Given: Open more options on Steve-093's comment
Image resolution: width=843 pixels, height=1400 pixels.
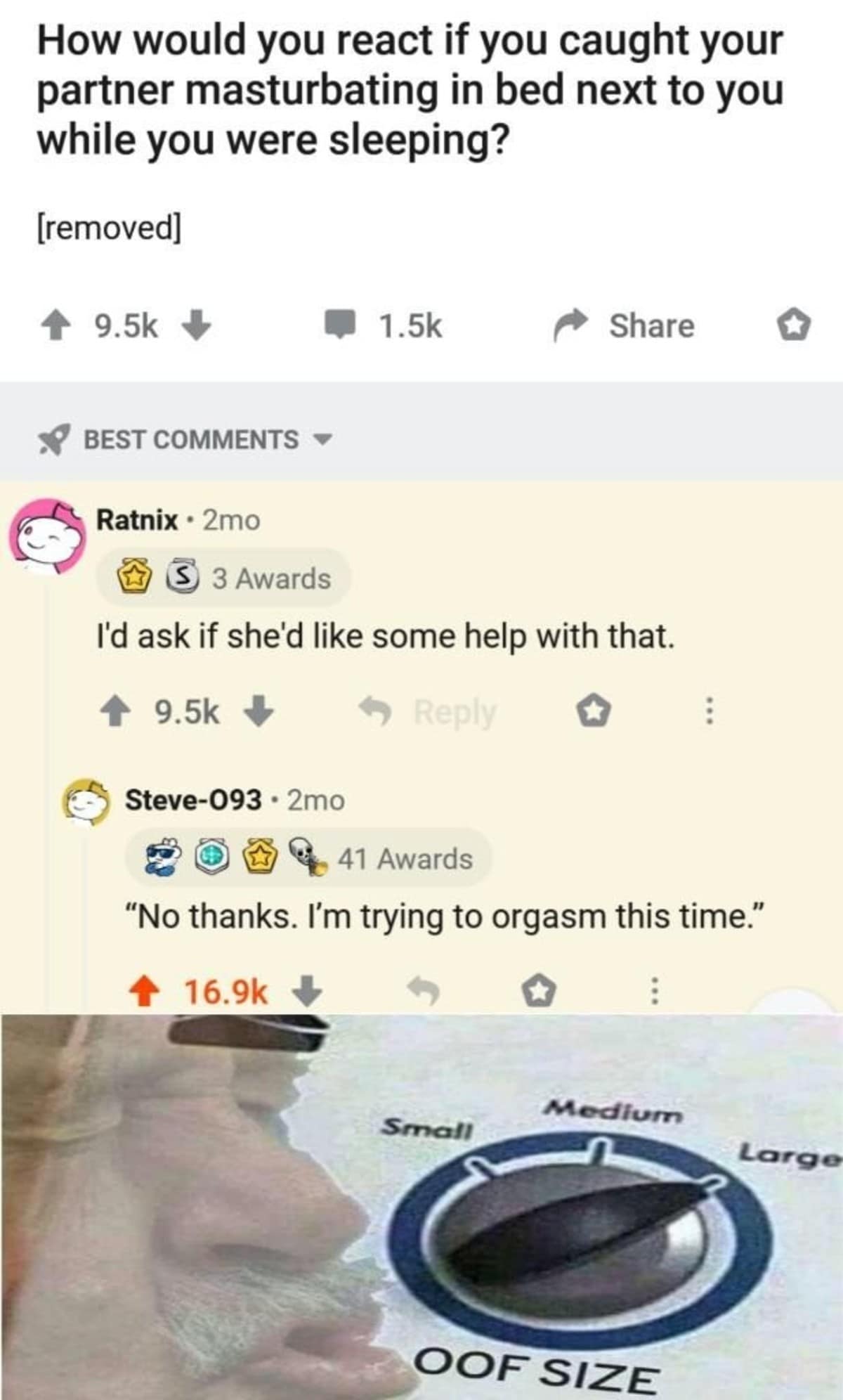Looking at the screenshot, I should 654,992.
